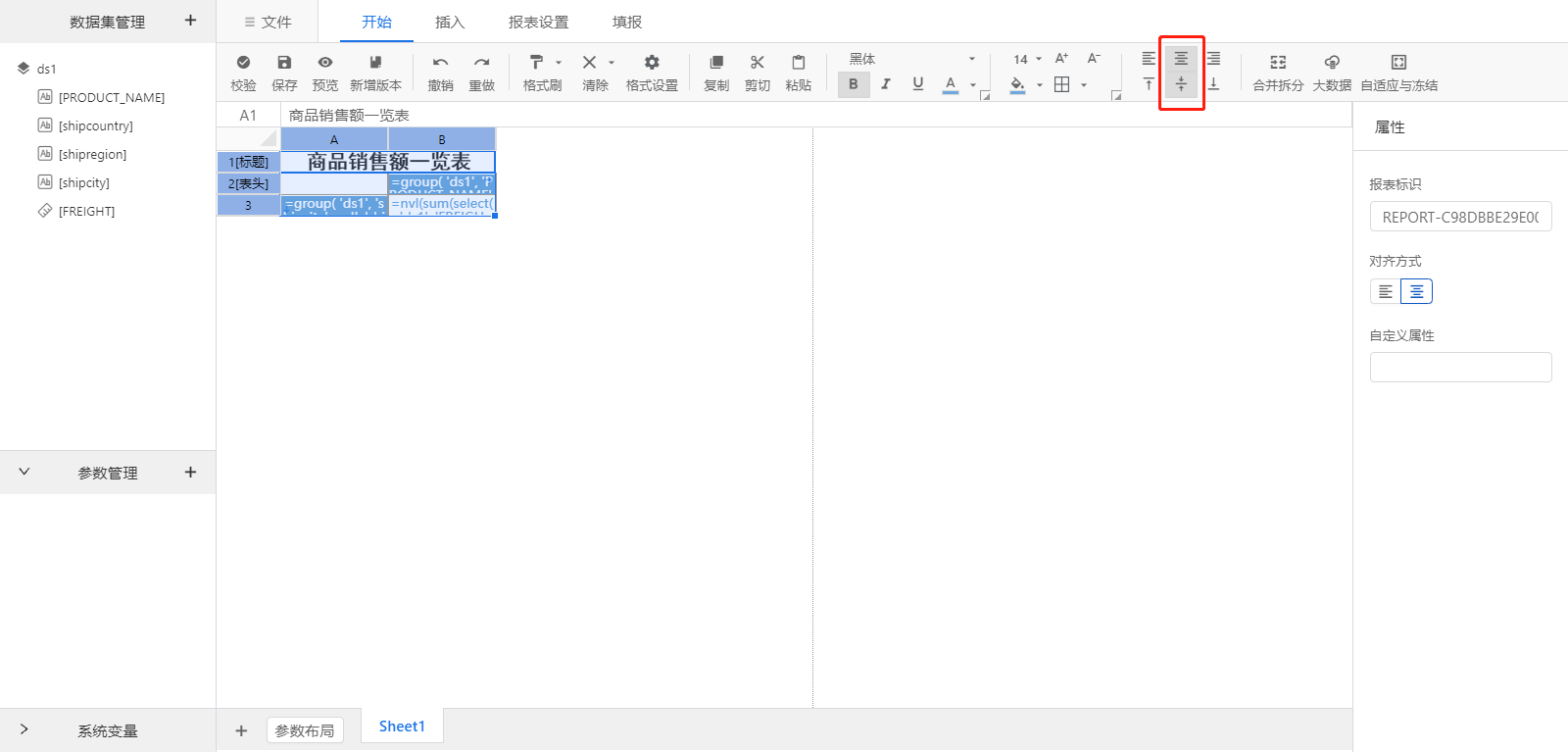Toggle italic formatting button
The height and width of the screenshot is (752, 1568).
point(886,84)
